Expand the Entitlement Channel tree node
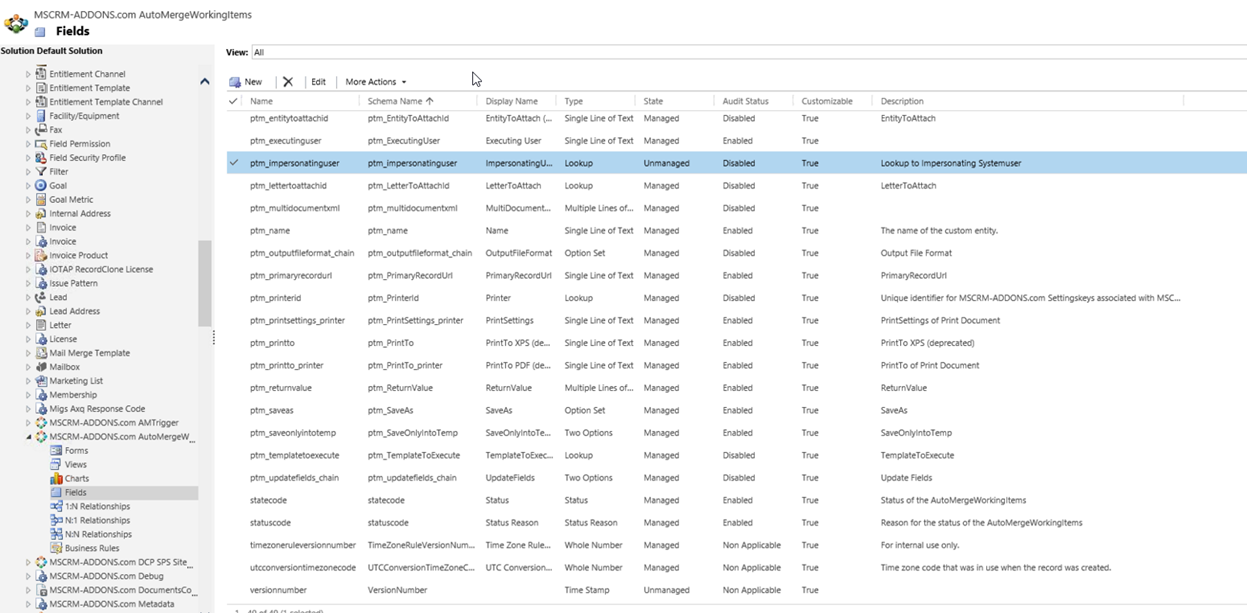Screen dimensions: 1247x613 tap(28, 74)
